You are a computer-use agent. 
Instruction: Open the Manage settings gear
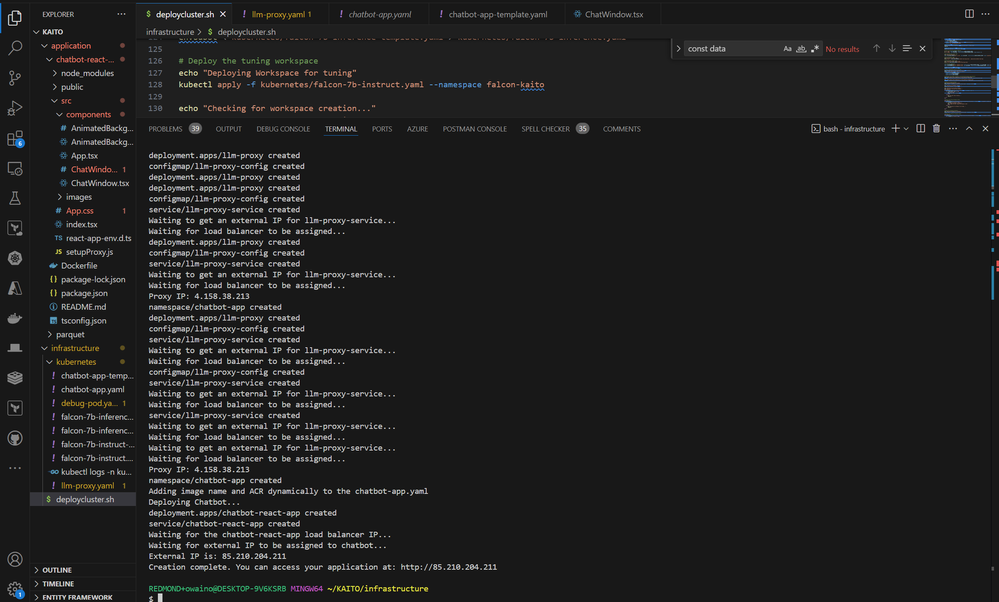click(x=14, y=589)
